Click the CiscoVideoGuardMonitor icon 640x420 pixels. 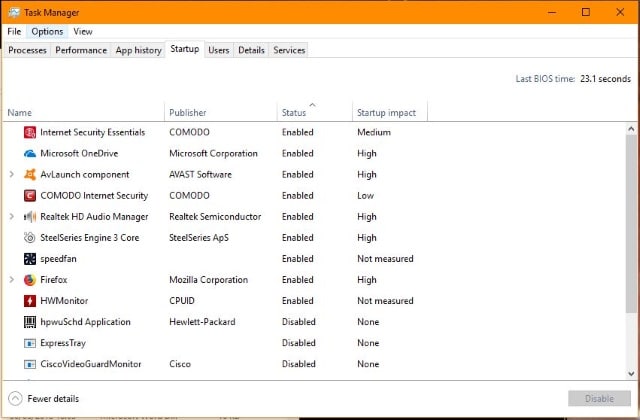pos(30,364)
